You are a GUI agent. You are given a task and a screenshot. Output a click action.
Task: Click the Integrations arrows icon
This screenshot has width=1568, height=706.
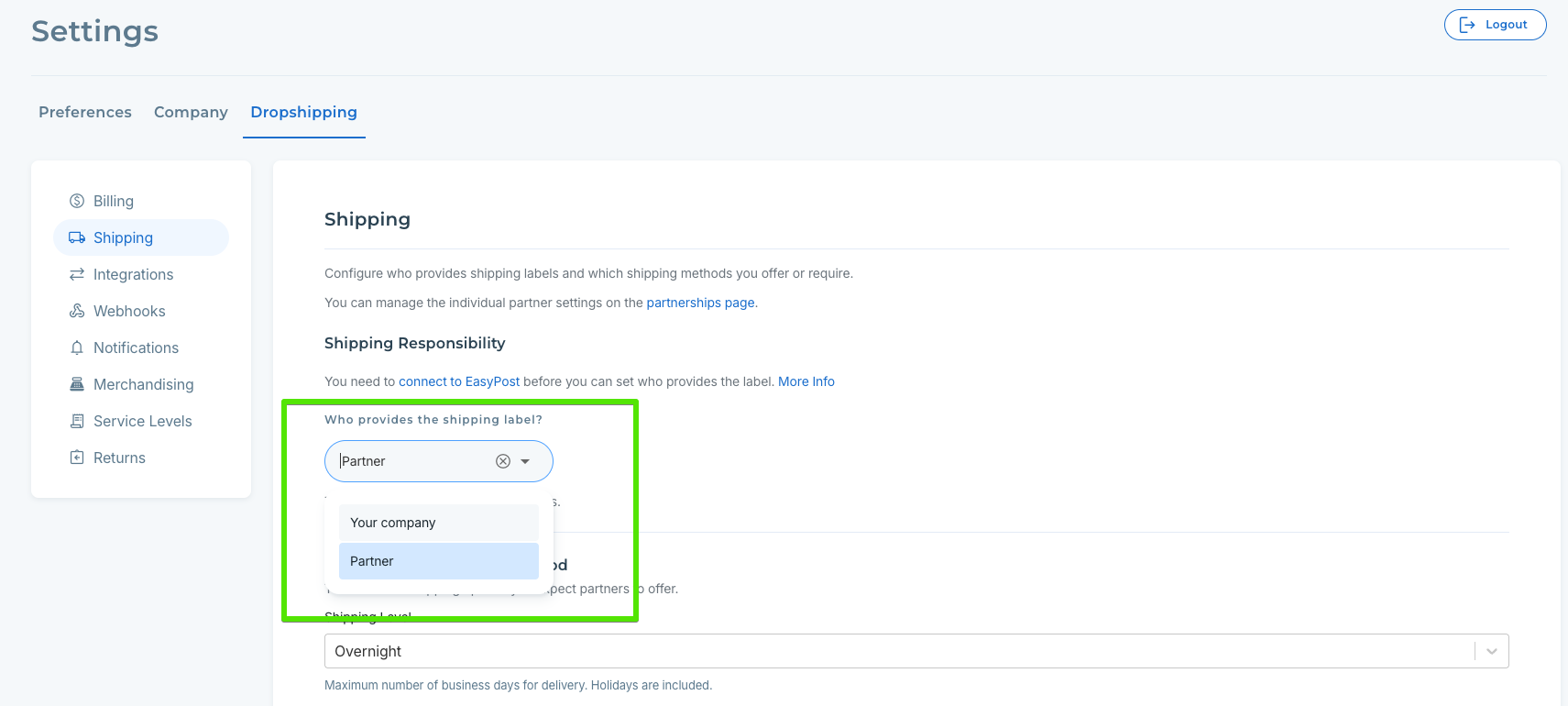77,274
